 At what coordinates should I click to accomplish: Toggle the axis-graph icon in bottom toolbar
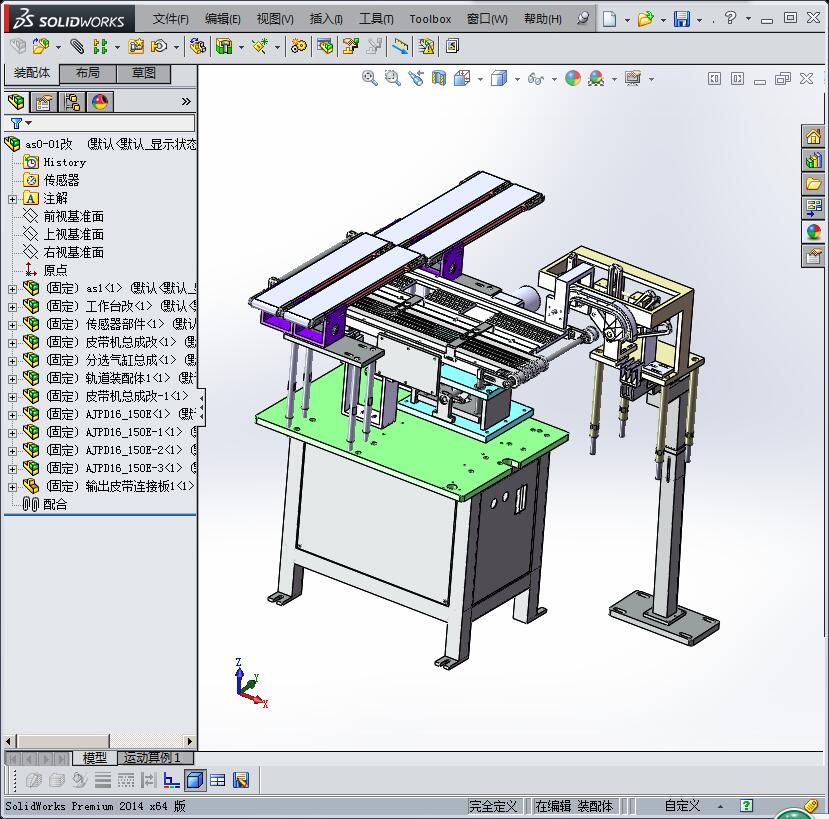coord(171,780)
